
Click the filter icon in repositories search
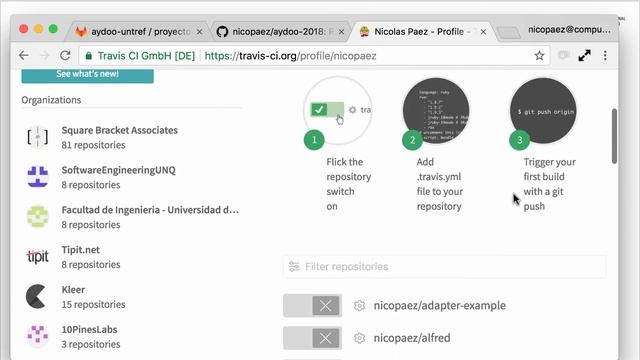[294, 267]
